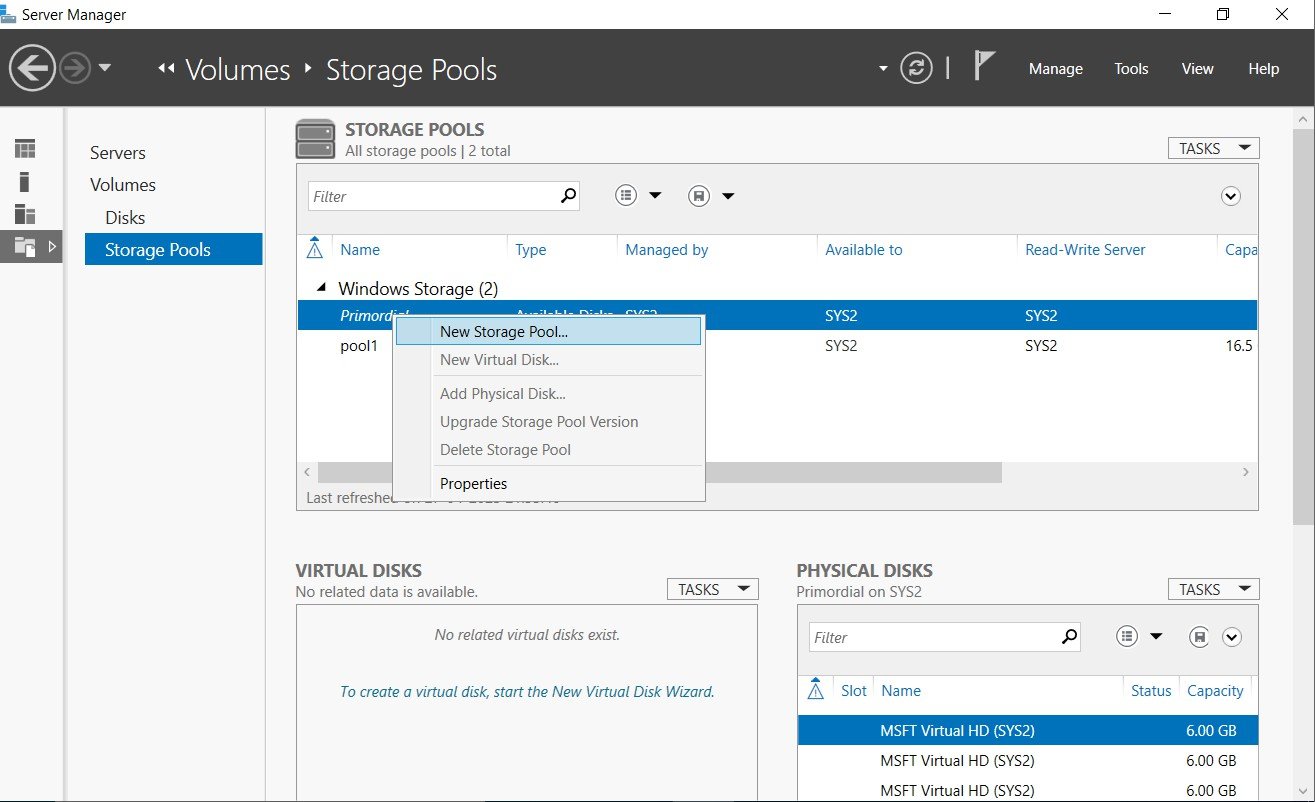Screen dimensions: 1315x802
Task: Expand storage pools TASKS dropdown
Action: 1213,148
